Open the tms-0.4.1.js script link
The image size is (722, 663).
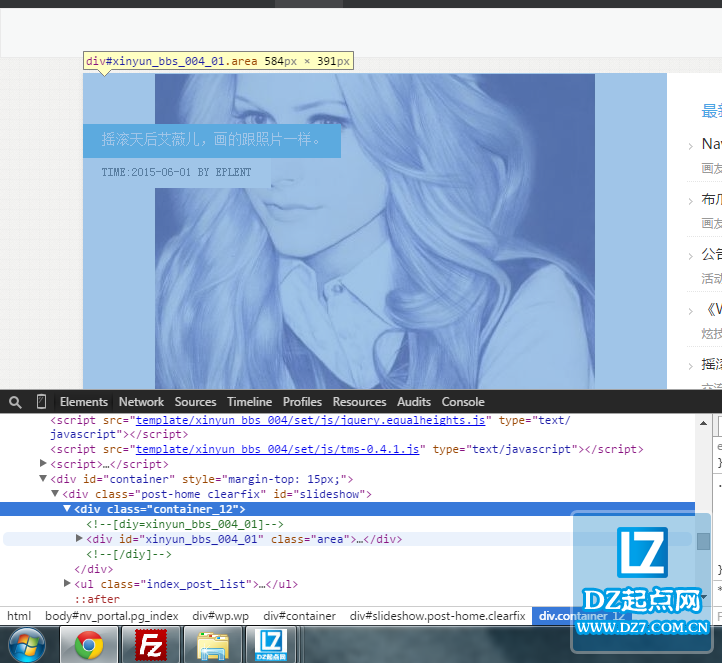coord(277,449)
